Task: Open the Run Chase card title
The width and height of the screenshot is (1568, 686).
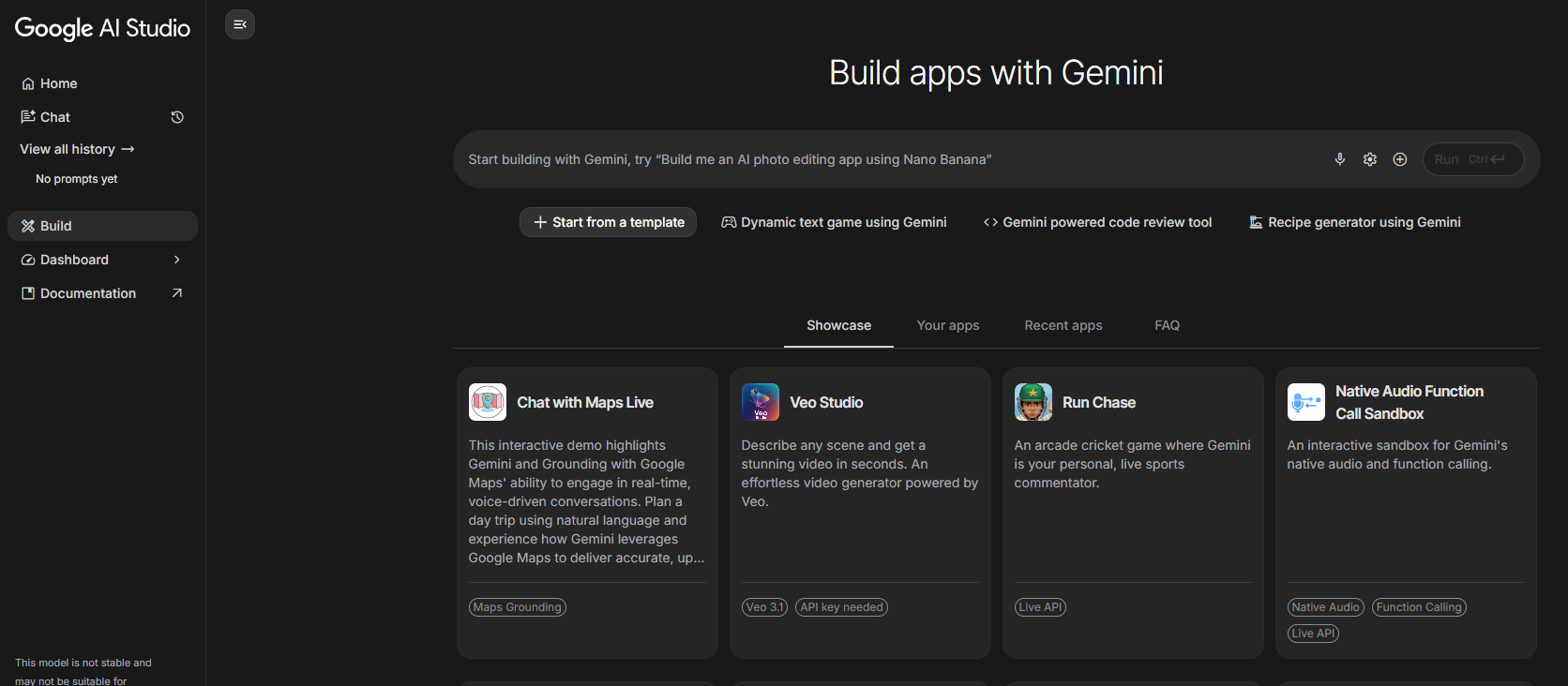Action: click(x=1099, y=402)
